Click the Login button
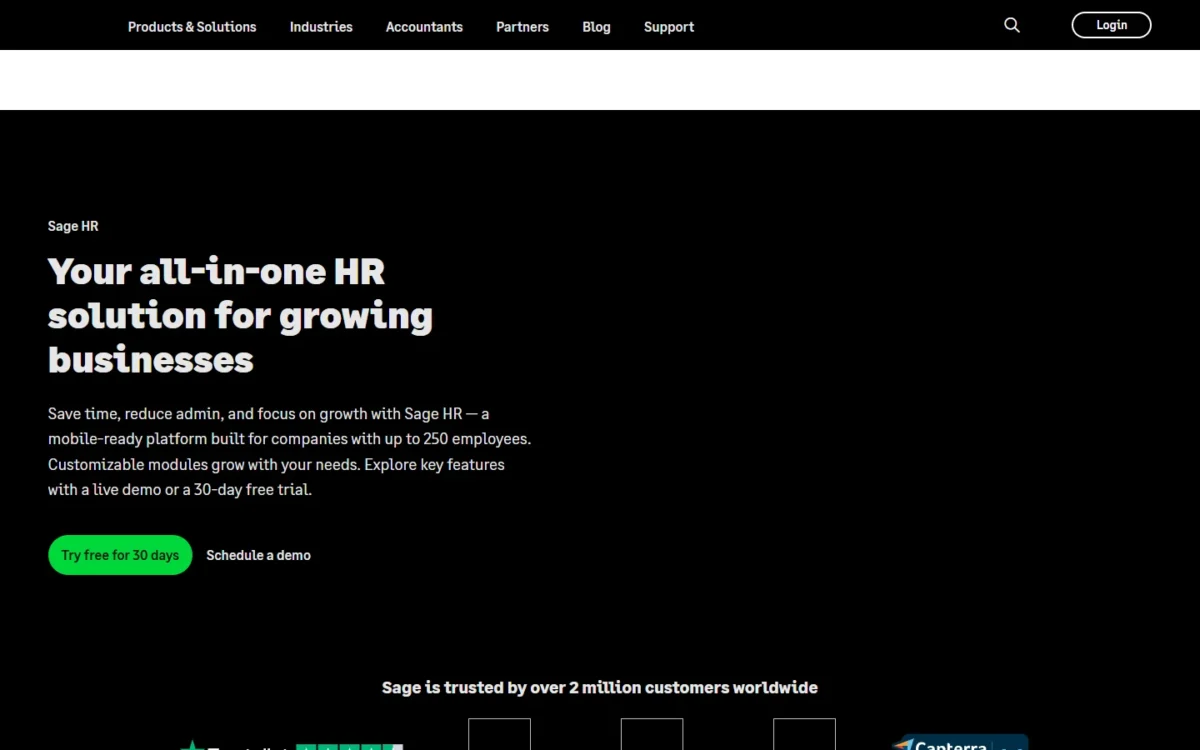Viewport: 1200px width, 750px height. pos(1111,25)
